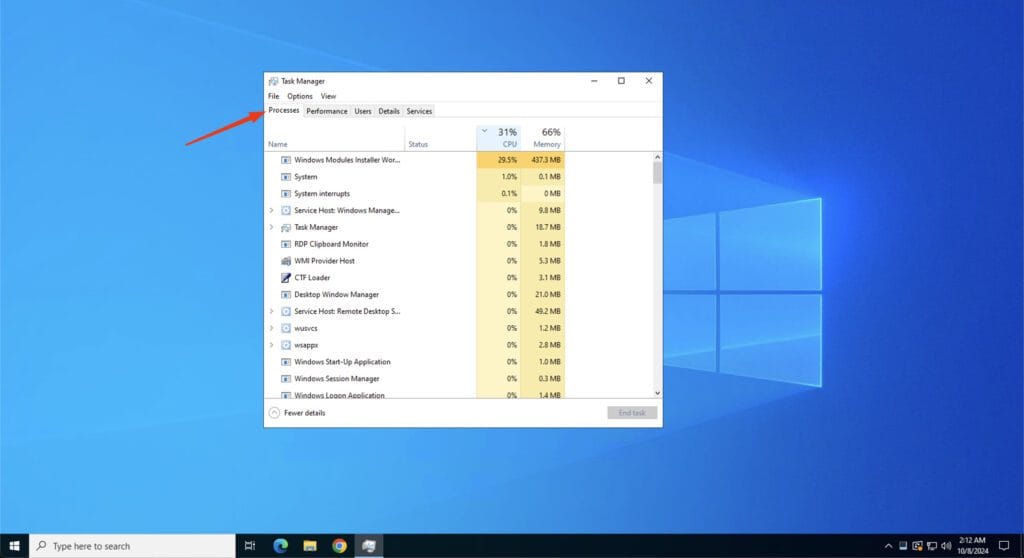This screenshot has width=1024, height=558.
Task: Show hidden system tray icons
Action: tap(888, 546)
